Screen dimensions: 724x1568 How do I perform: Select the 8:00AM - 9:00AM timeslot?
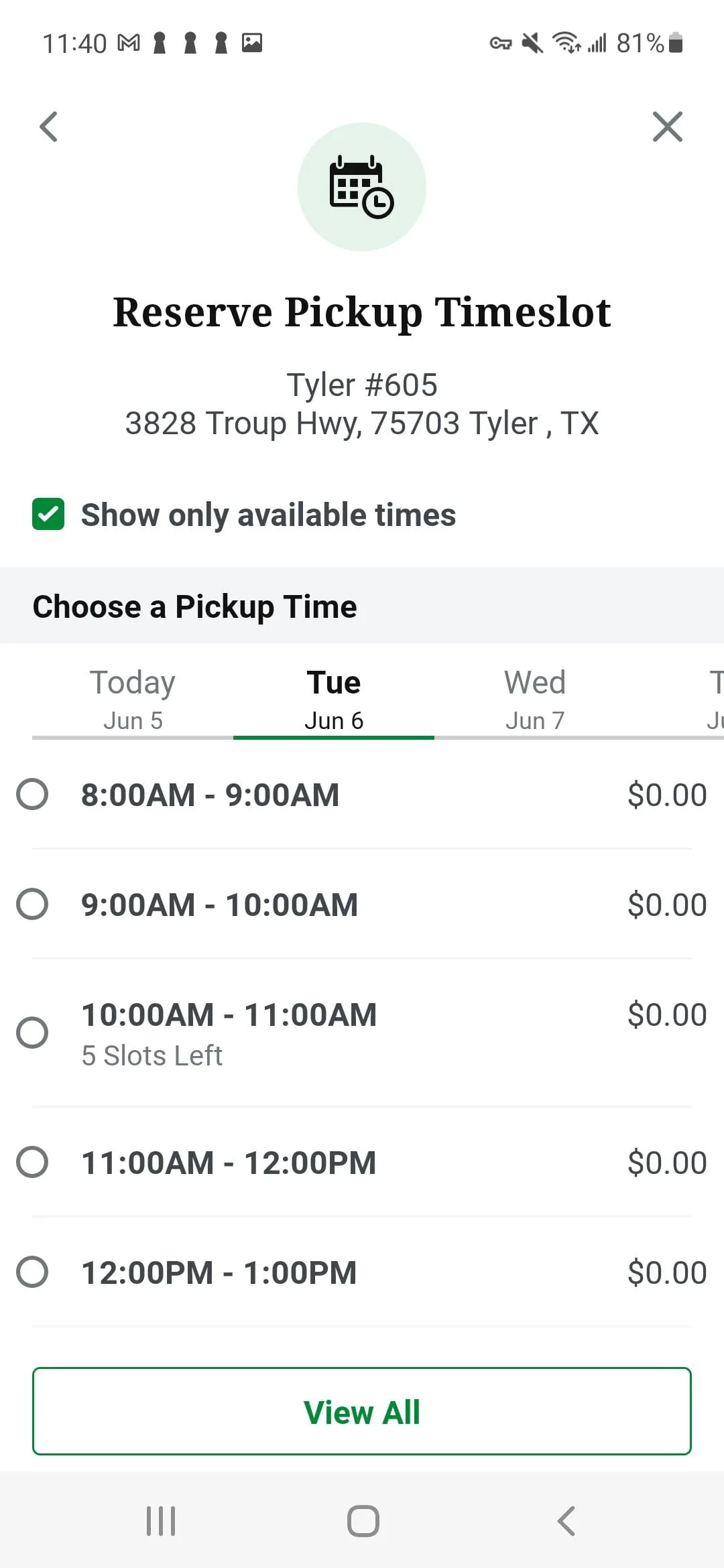[32, 795]
